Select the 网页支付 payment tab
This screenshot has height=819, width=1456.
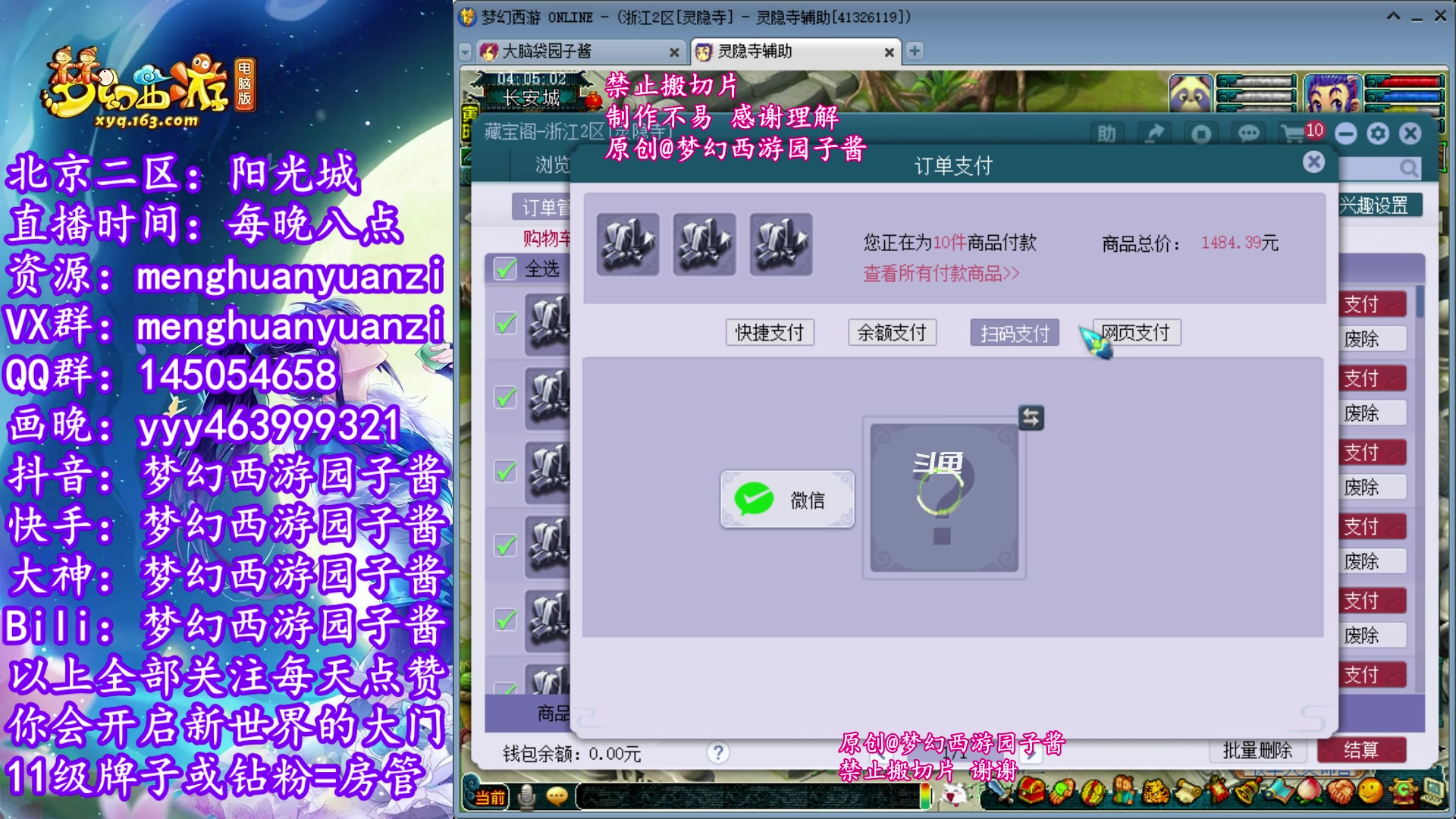coord(1136,332)
